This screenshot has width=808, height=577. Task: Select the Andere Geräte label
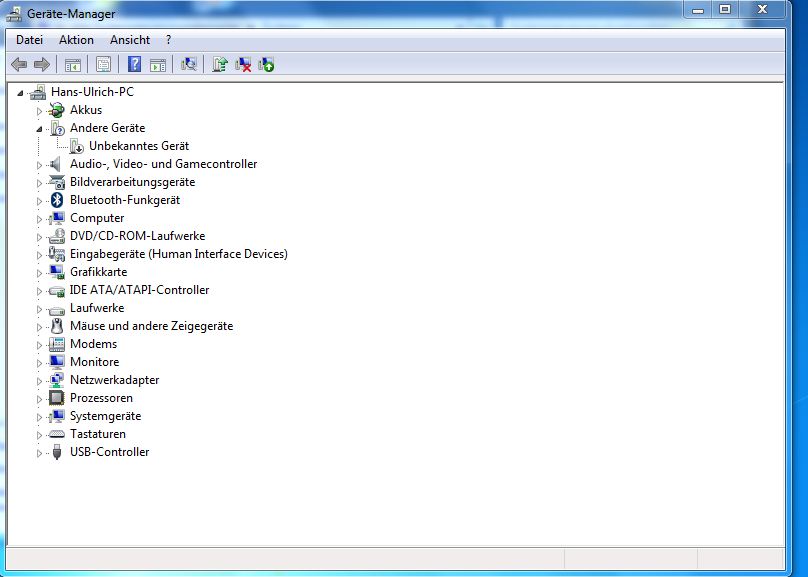[x=108, y=128]
